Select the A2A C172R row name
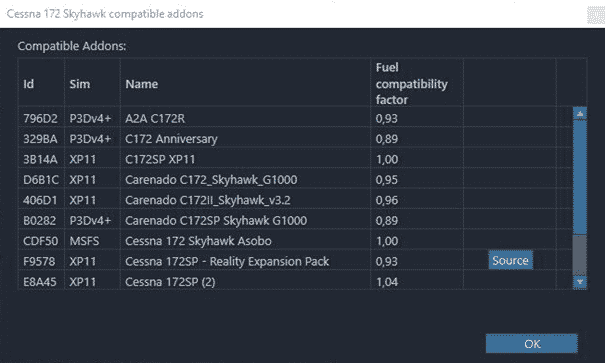The width and height of the screenshot is (605, 363). point(155,118)
